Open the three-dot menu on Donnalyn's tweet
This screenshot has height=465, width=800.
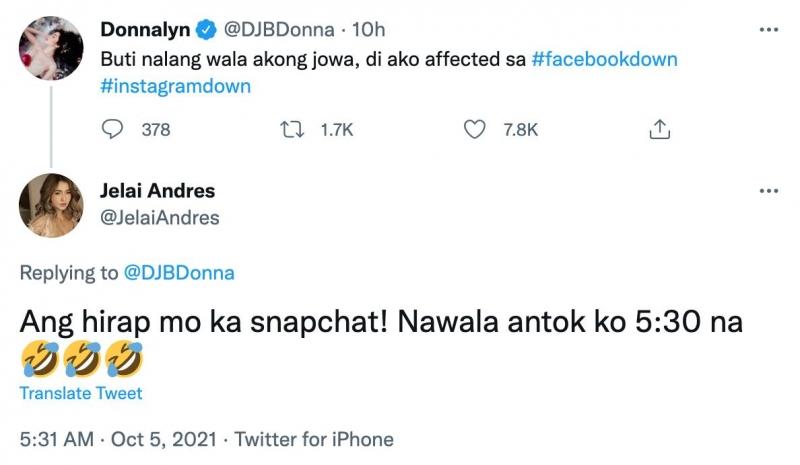[768, 30]
